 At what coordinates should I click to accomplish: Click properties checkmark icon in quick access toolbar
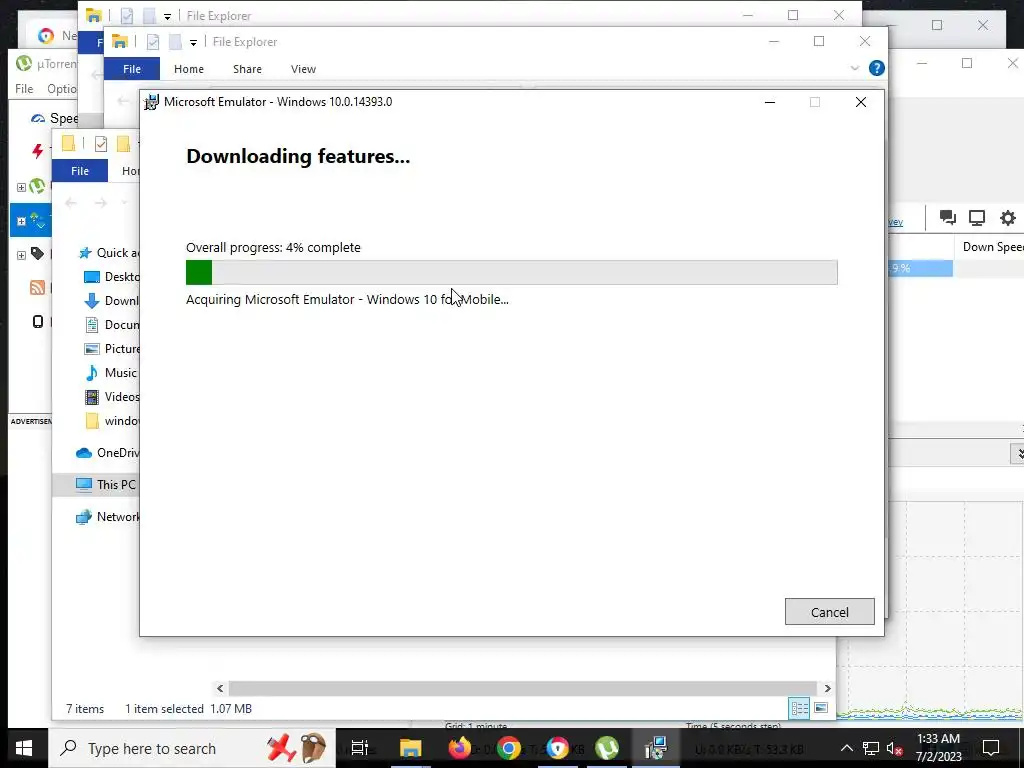pos(153,42)
